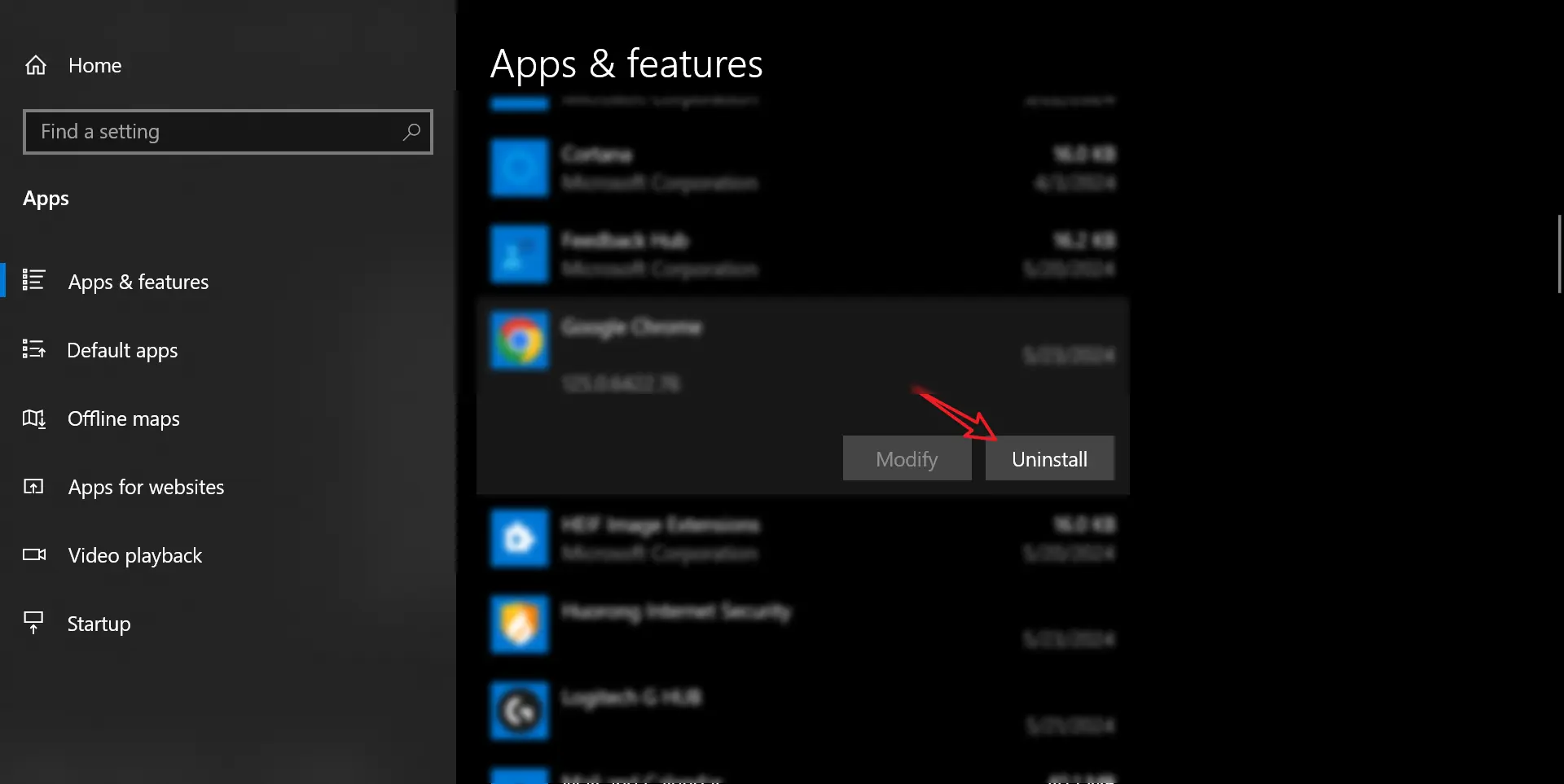1564x784 pixels.
Task: Click the Feedback Hub app icon
Action: 520,254
